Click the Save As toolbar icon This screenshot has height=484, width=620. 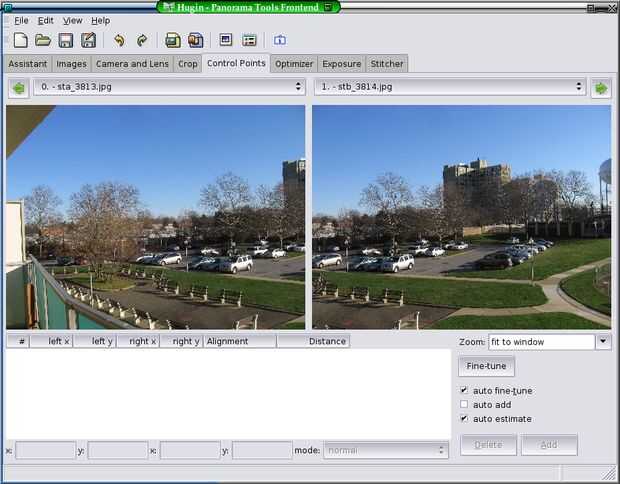pos(89,40)
